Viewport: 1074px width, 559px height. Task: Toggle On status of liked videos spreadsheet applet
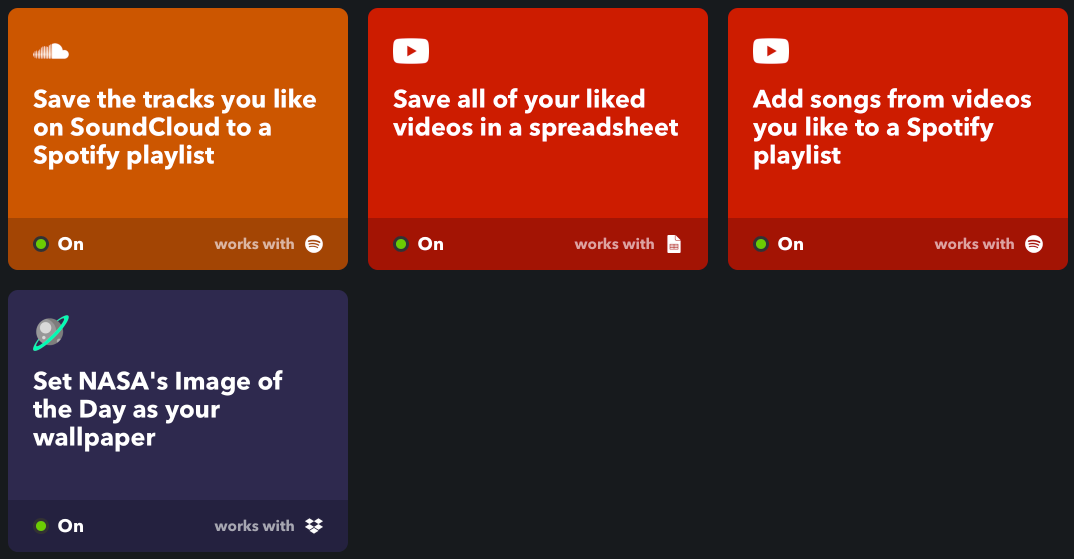419,244
